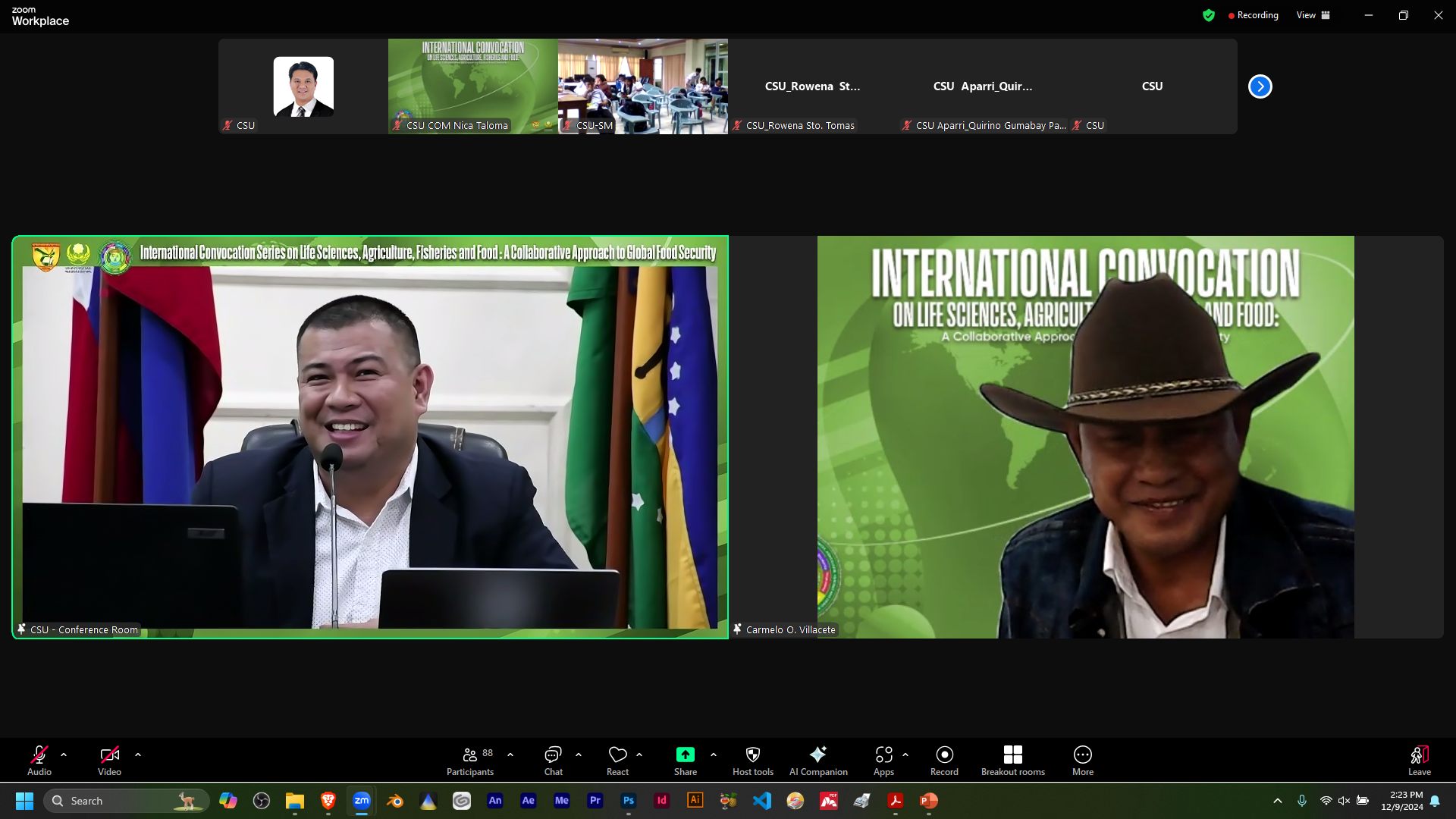Open Photoshop from the taskbar

point(628,801)
